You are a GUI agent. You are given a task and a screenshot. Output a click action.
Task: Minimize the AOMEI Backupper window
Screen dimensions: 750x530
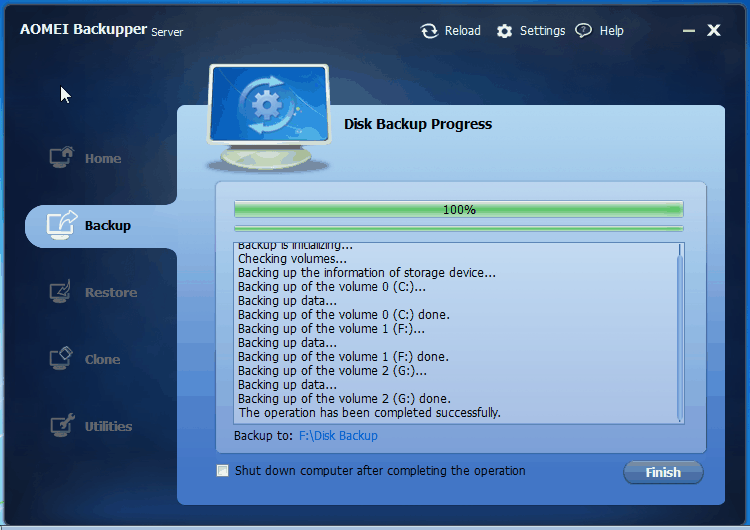click(689, 31)
